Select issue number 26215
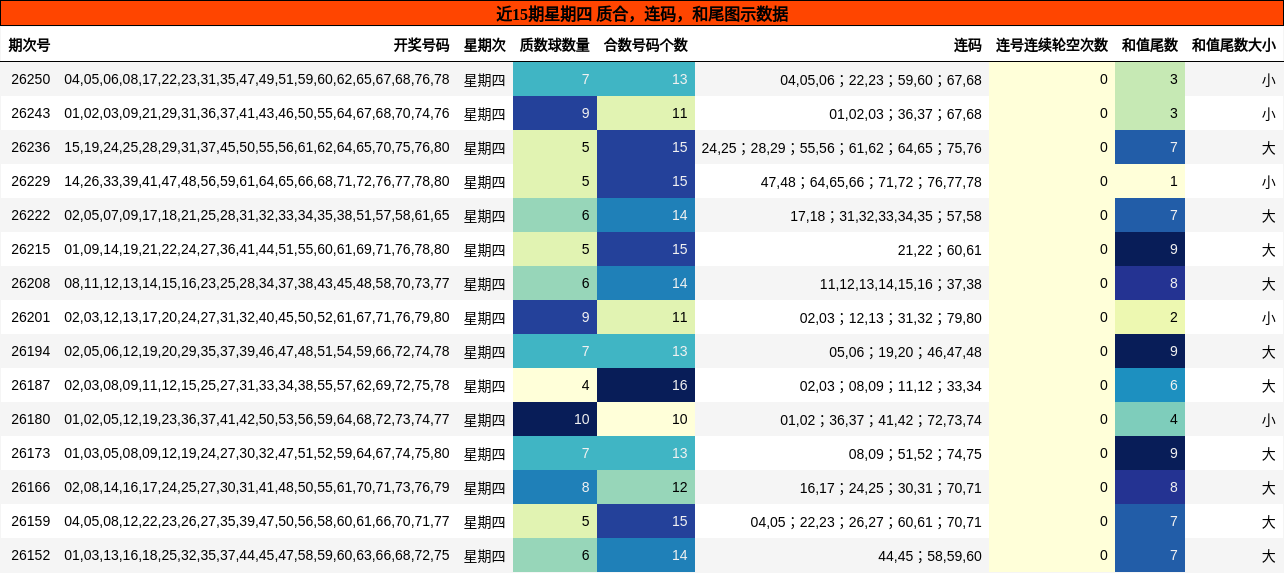The width and height of the screenshot is (1284, 573). [x=30, y=249]
